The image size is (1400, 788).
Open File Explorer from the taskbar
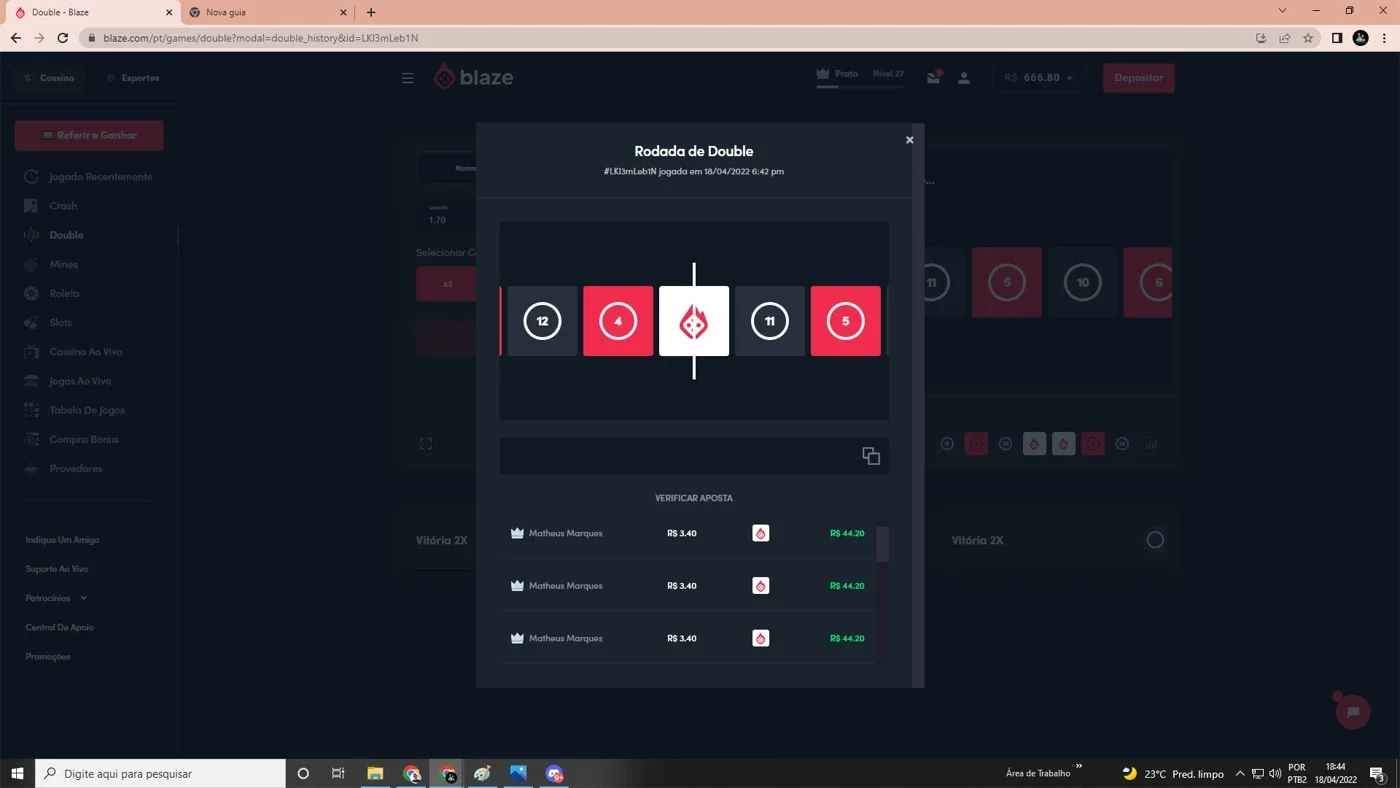(x=375, y=773)
